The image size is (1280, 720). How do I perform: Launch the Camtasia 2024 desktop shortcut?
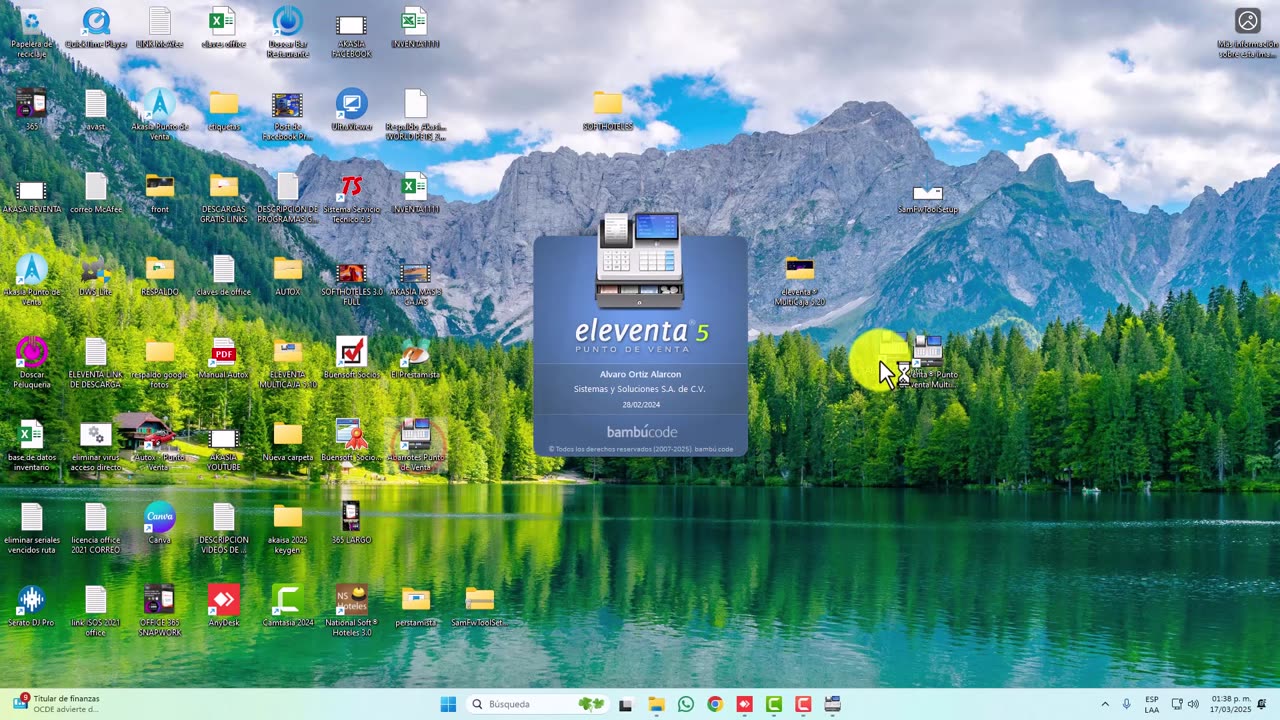click(x=288, y=606)
